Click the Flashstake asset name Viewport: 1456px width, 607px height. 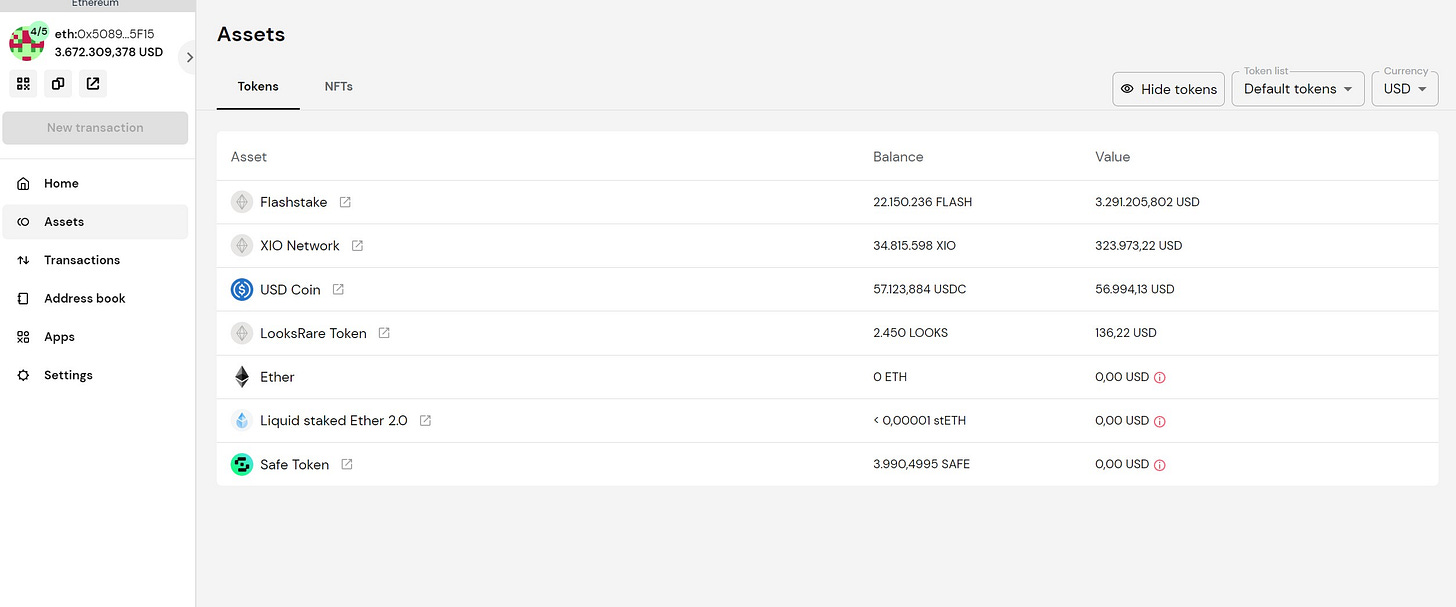click(x=293, y=202)
